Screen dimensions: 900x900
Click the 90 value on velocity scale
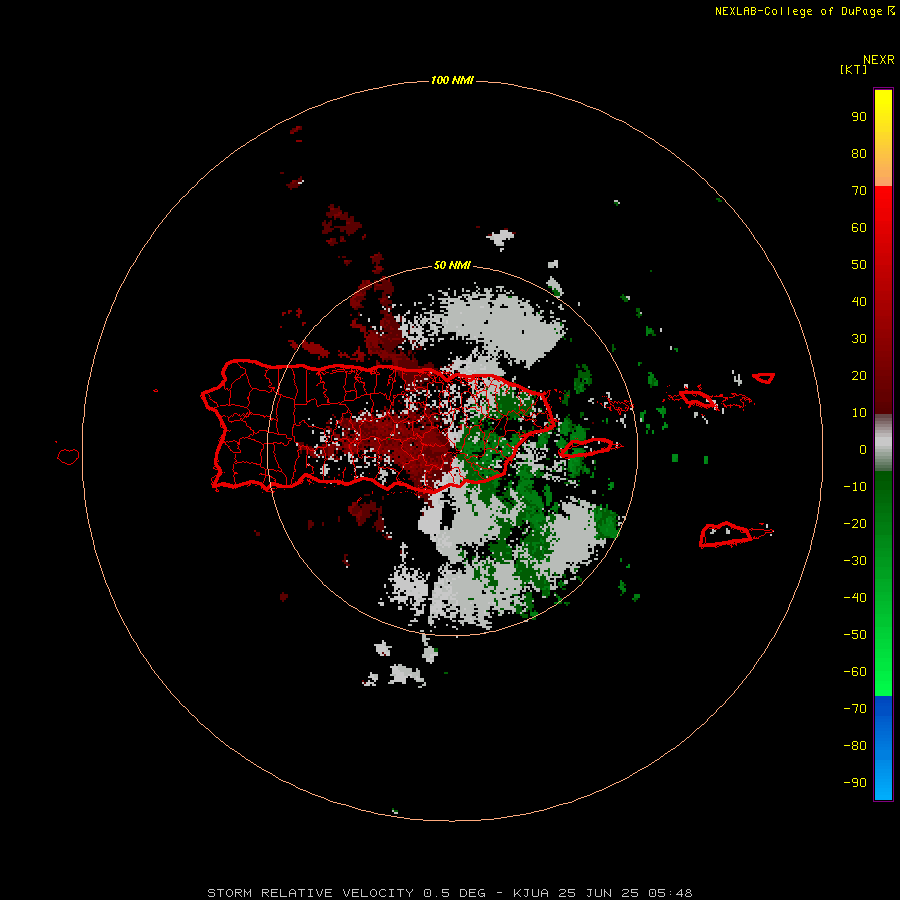(859, 117)
